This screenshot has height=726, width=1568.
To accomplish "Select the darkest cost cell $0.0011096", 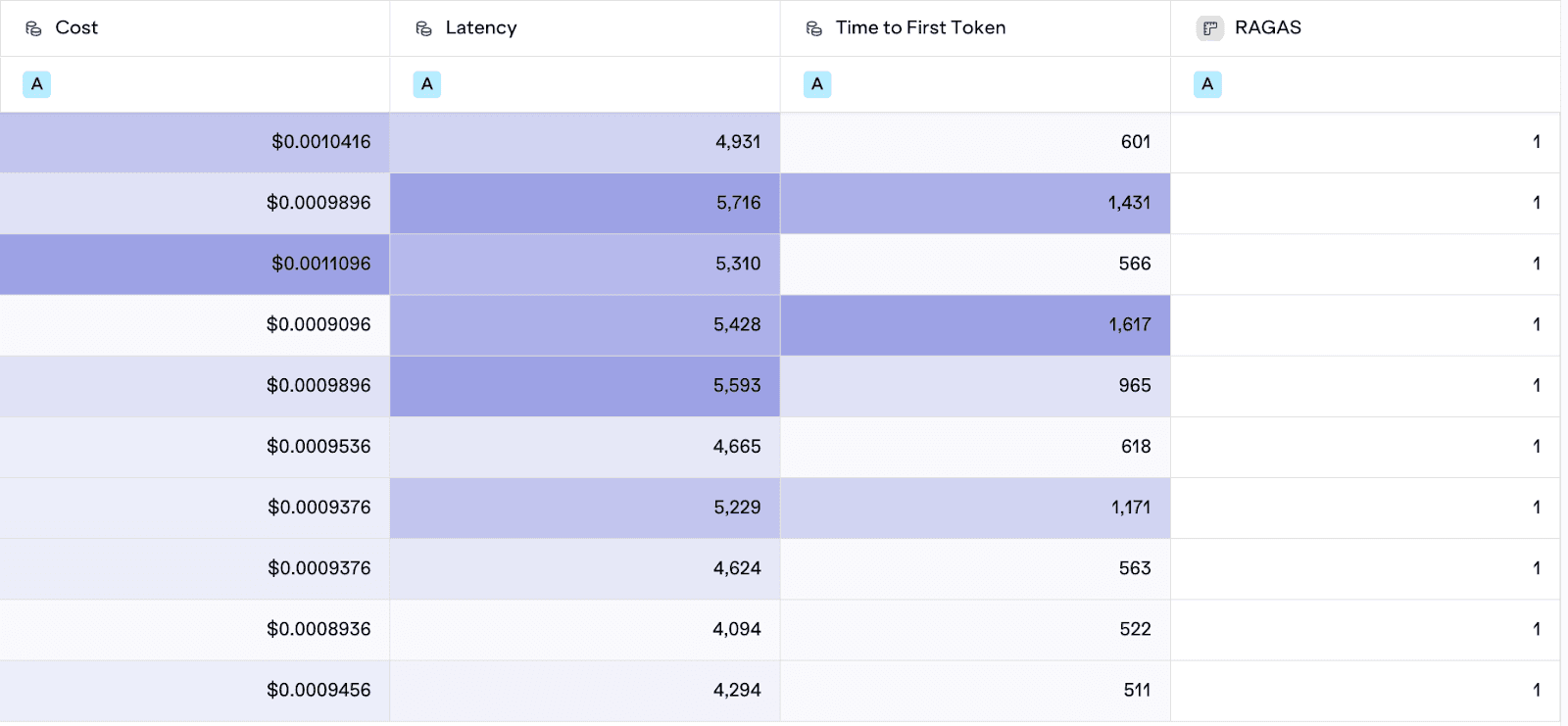I will click(x=195, y=265).
